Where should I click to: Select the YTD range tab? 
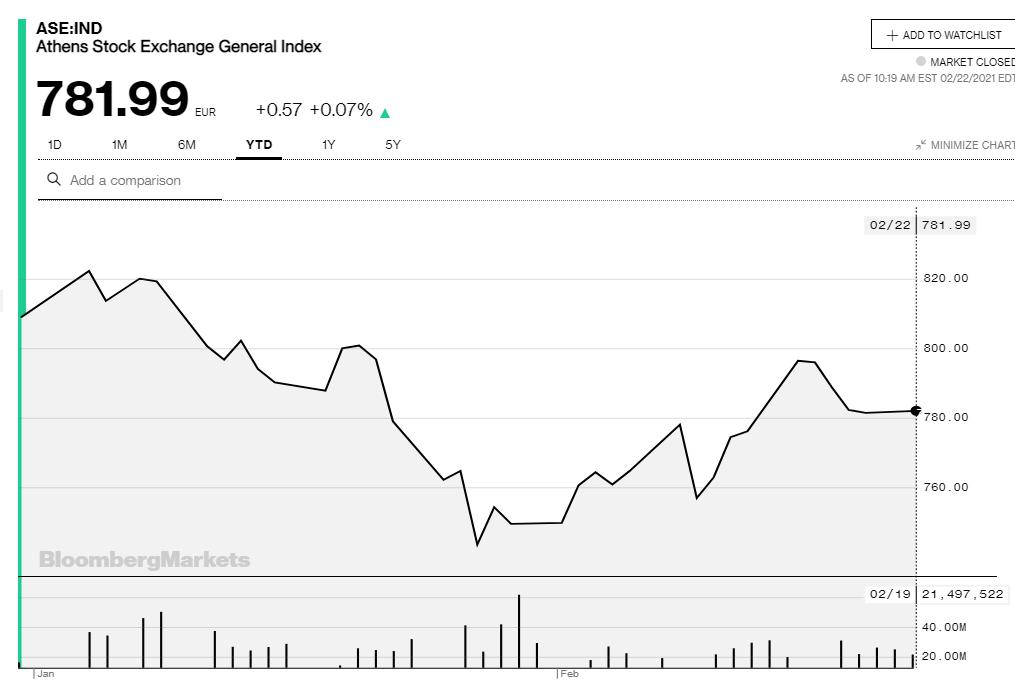click(259, 145)
